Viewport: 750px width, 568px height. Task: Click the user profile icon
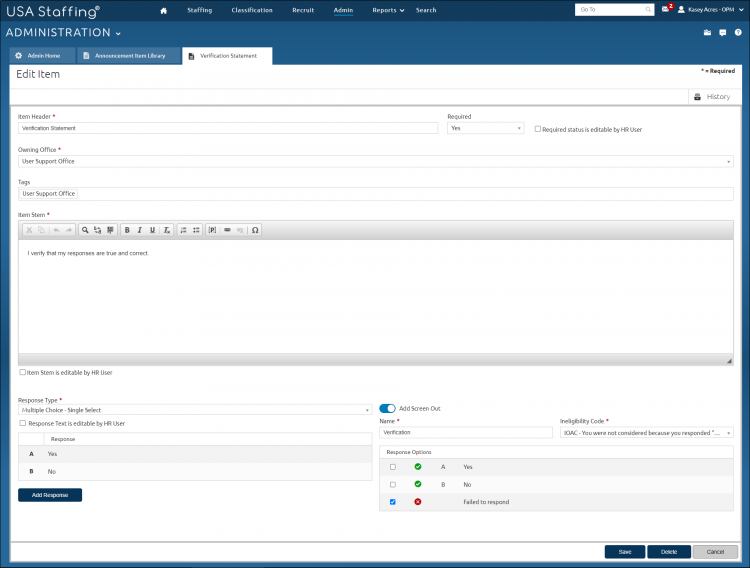681,10
